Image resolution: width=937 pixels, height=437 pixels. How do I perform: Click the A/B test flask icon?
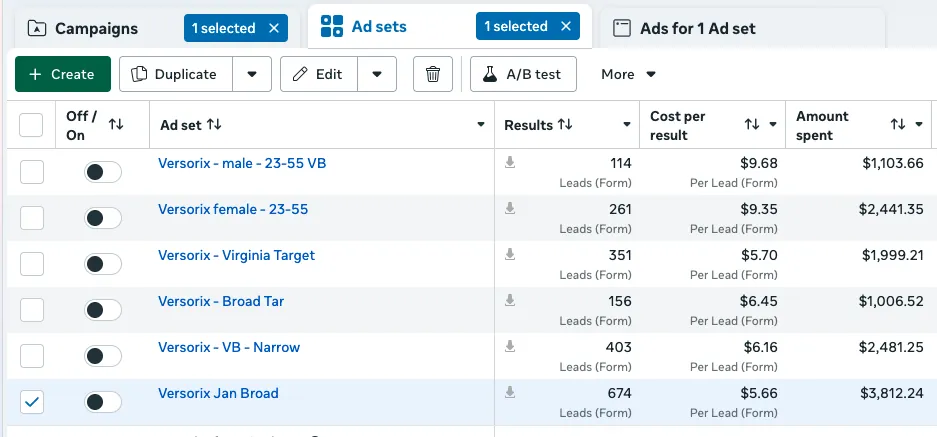(x=490, y=74)
